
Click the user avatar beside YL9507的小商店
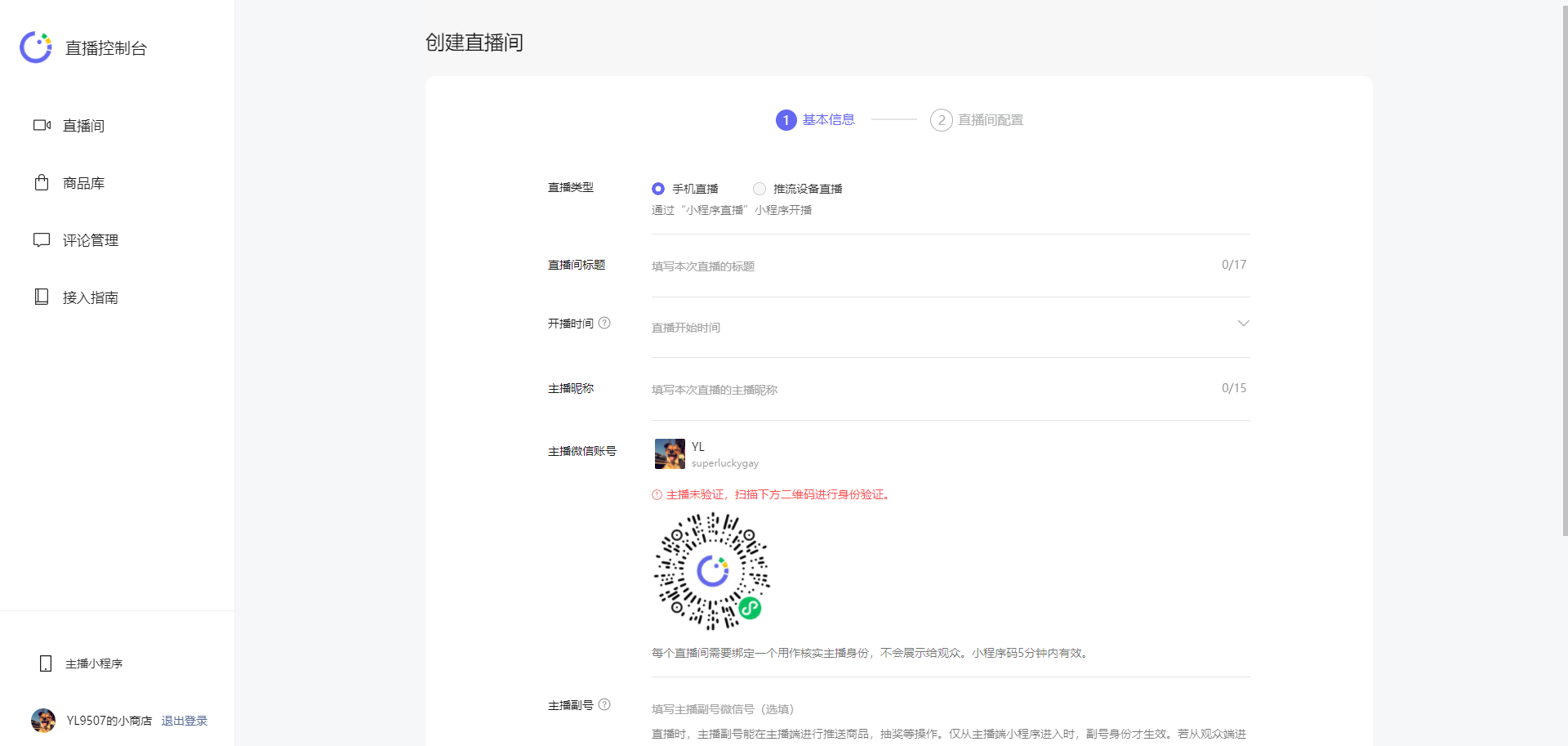[x=43, y=721]
